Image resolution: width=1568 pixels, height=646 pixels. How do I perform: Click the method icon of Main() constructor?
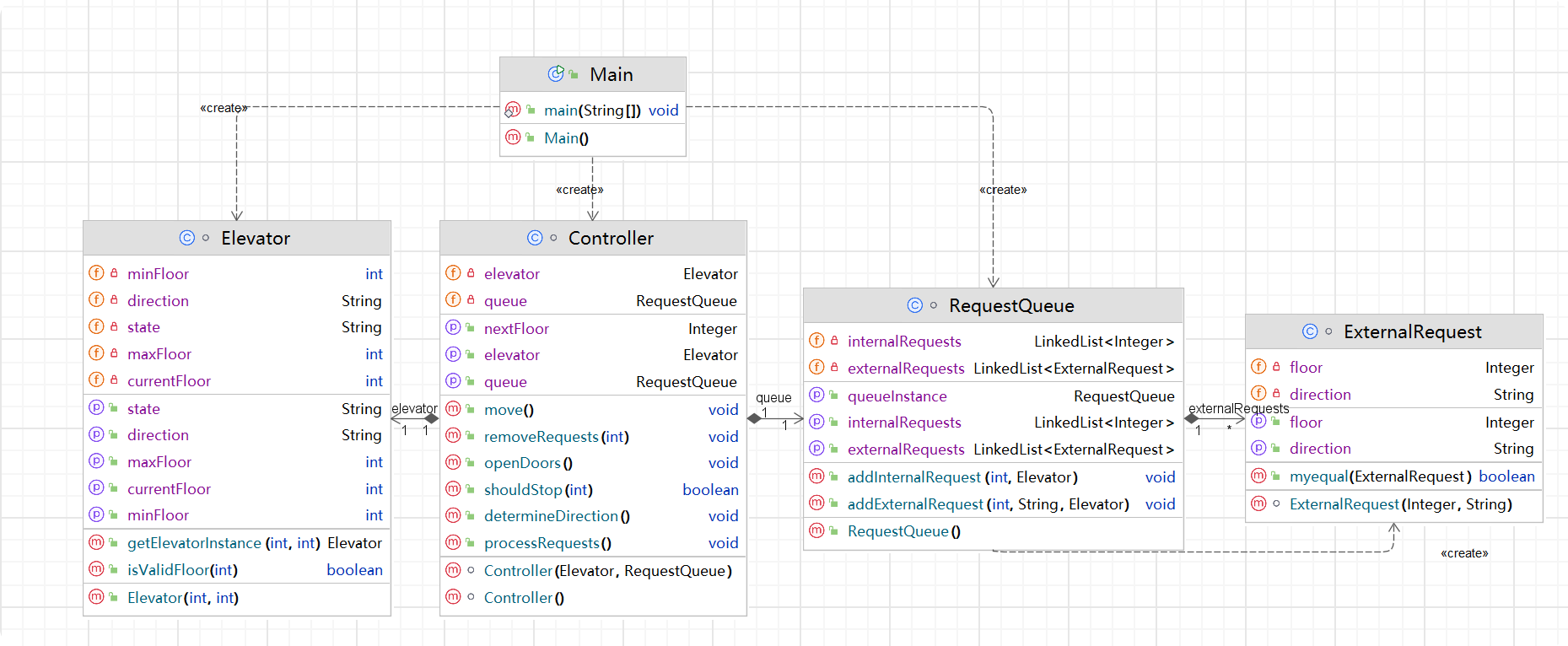pyautogui.click(x=513, y=137)
